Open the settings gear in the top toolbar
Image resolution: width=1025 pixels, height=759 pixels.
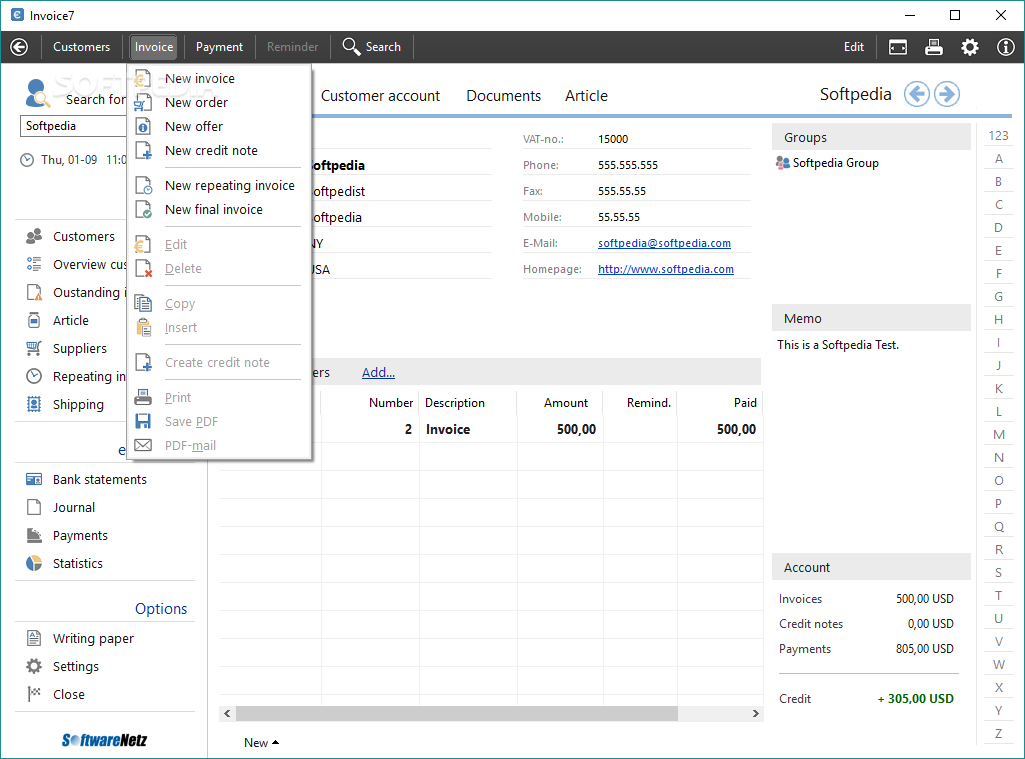969,47
